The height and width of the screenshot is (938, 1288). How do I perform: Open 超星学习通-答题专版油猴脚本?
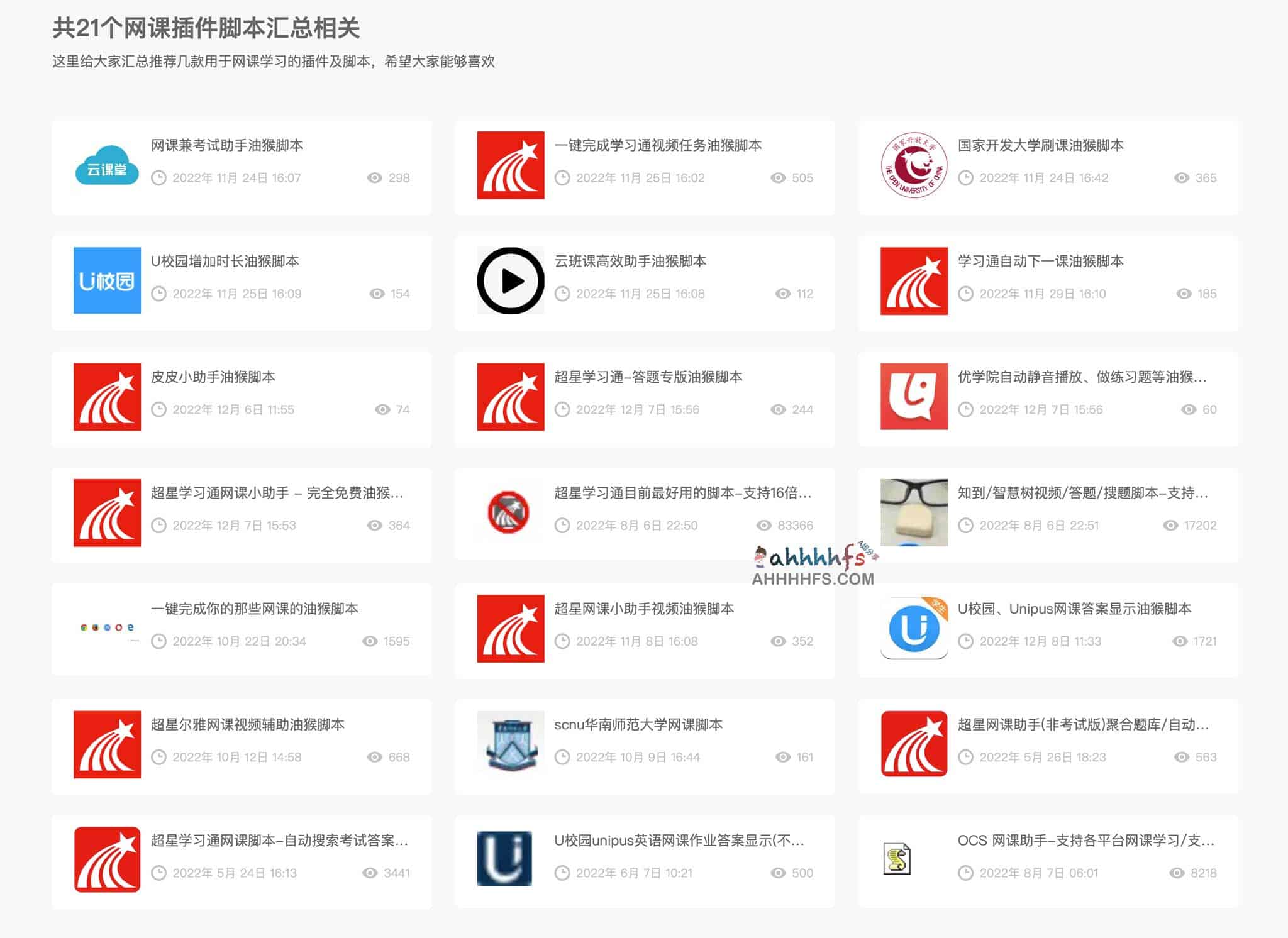pyautogui.click(x=648, y=377)
